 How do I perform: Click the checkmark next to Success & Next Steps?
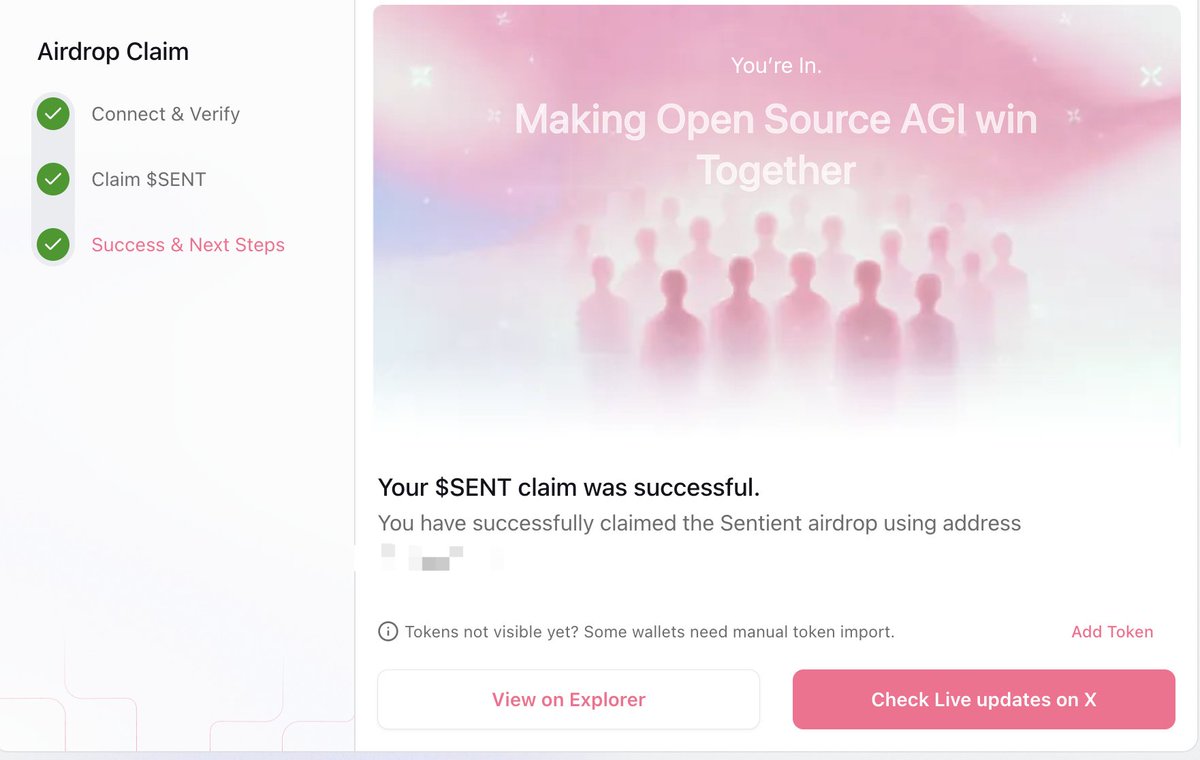(x=53, y=245)
